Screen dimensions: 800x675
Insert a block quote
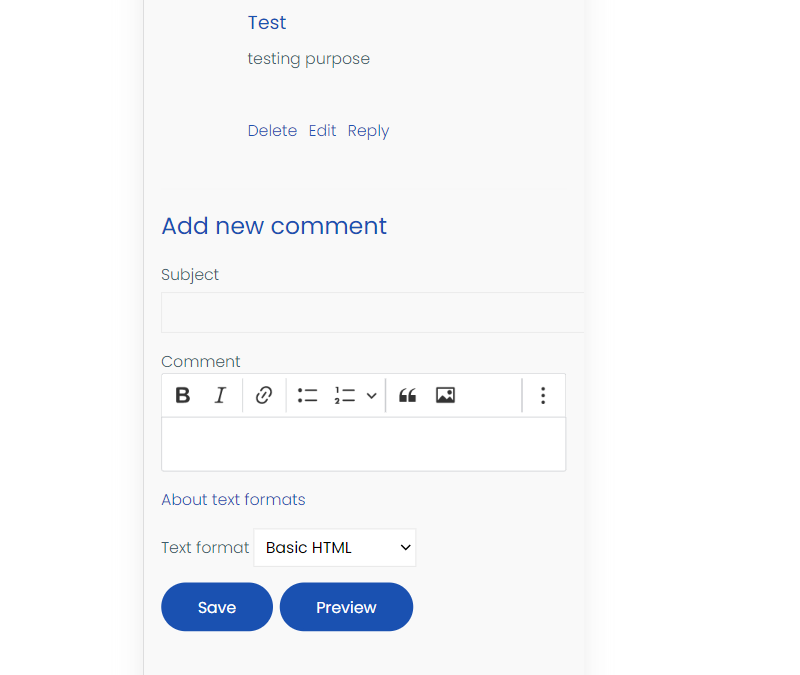pos(407,395)
